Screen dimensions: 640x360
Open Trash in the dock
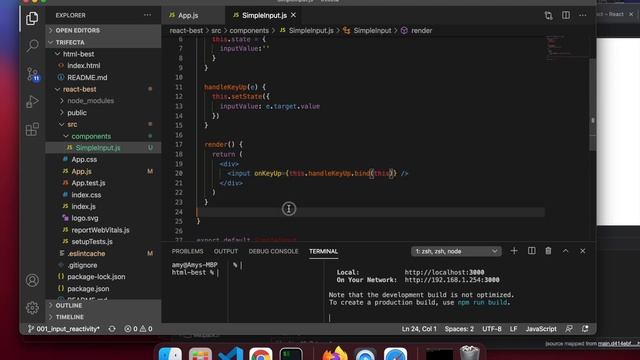click(x=469, y=353)
